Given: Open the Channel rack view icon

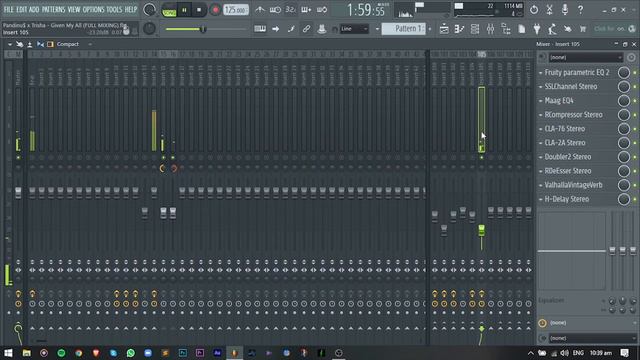Looking at the screenshot, I should coord(475,29).
